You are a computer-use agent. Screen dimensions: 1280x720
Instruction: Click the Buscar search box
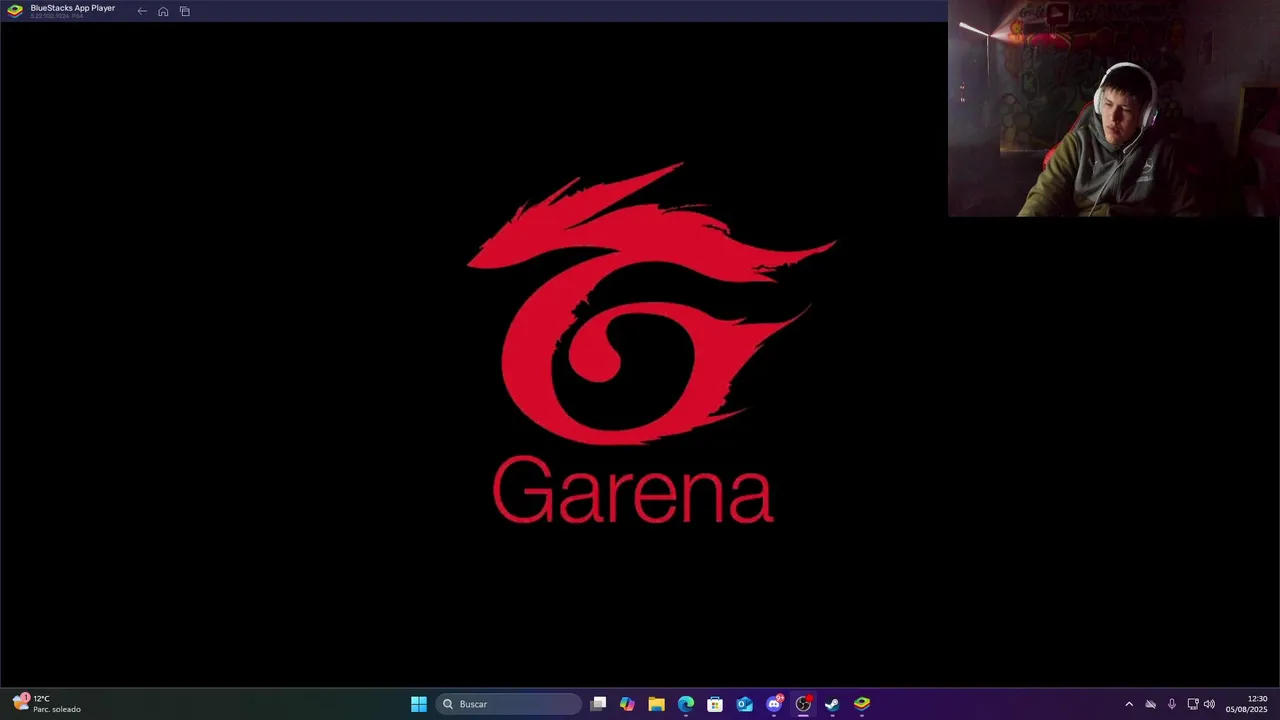tap(509, 704)
